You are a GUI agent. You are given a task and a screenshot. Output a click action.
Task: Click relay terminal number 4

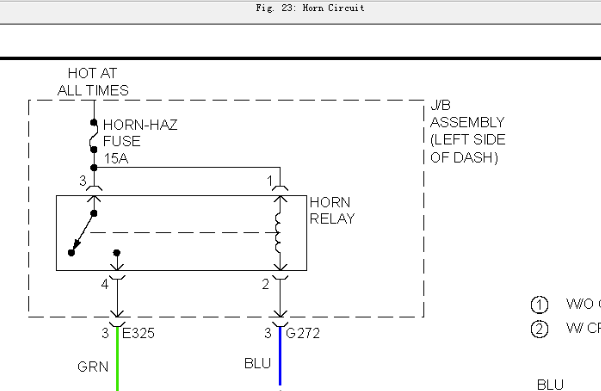point(105,284)
